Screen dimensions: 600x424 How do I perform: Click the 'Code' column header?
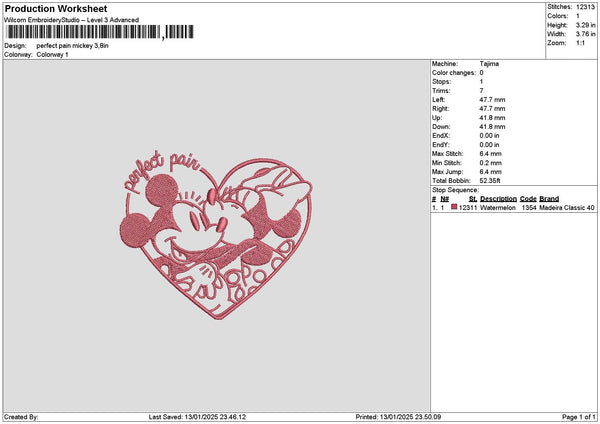point(528,199)
